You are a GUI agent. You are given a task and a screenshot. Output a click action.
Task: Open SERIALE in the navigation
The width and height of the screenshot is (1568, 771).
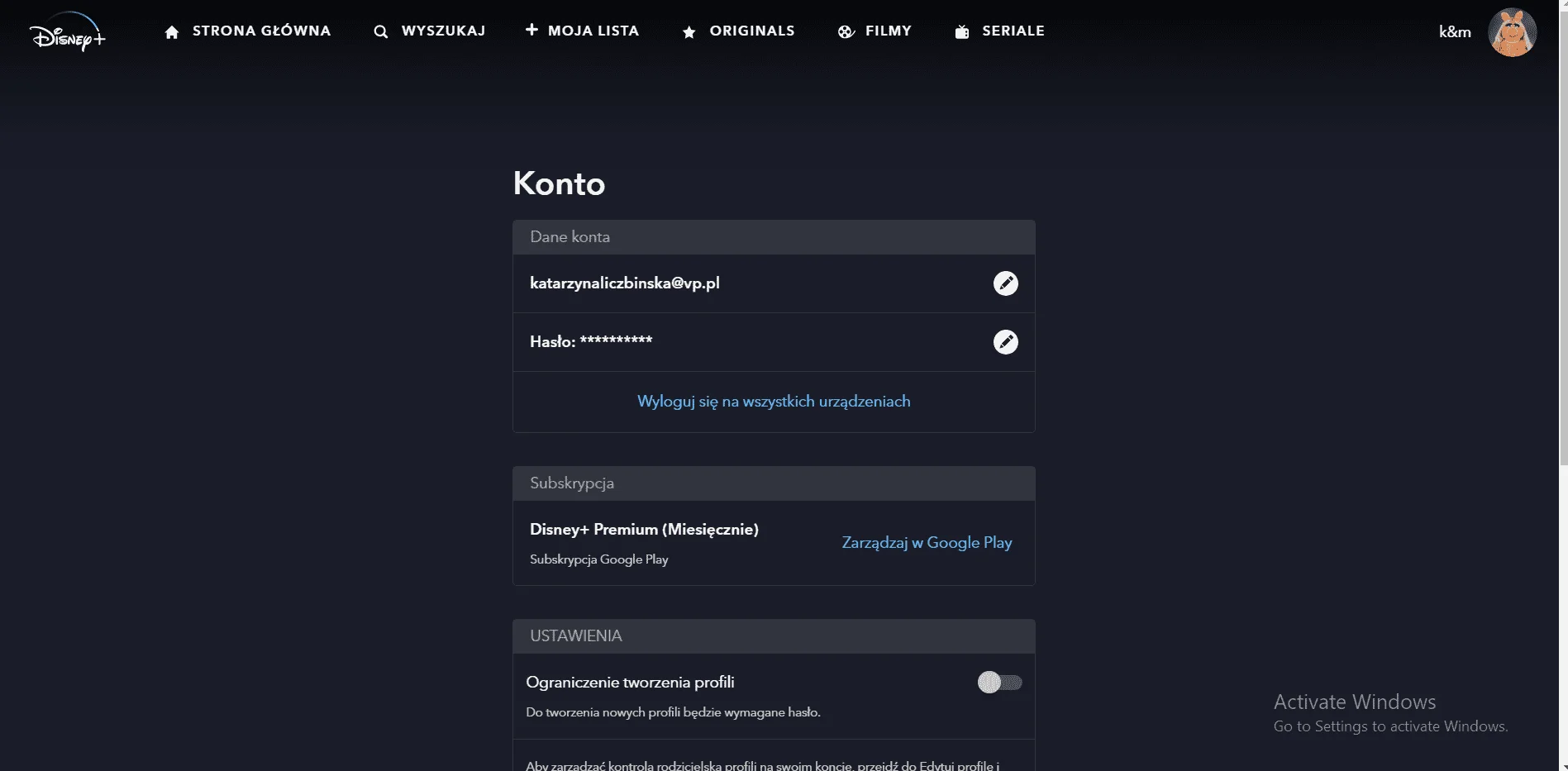pos(1013,31)
